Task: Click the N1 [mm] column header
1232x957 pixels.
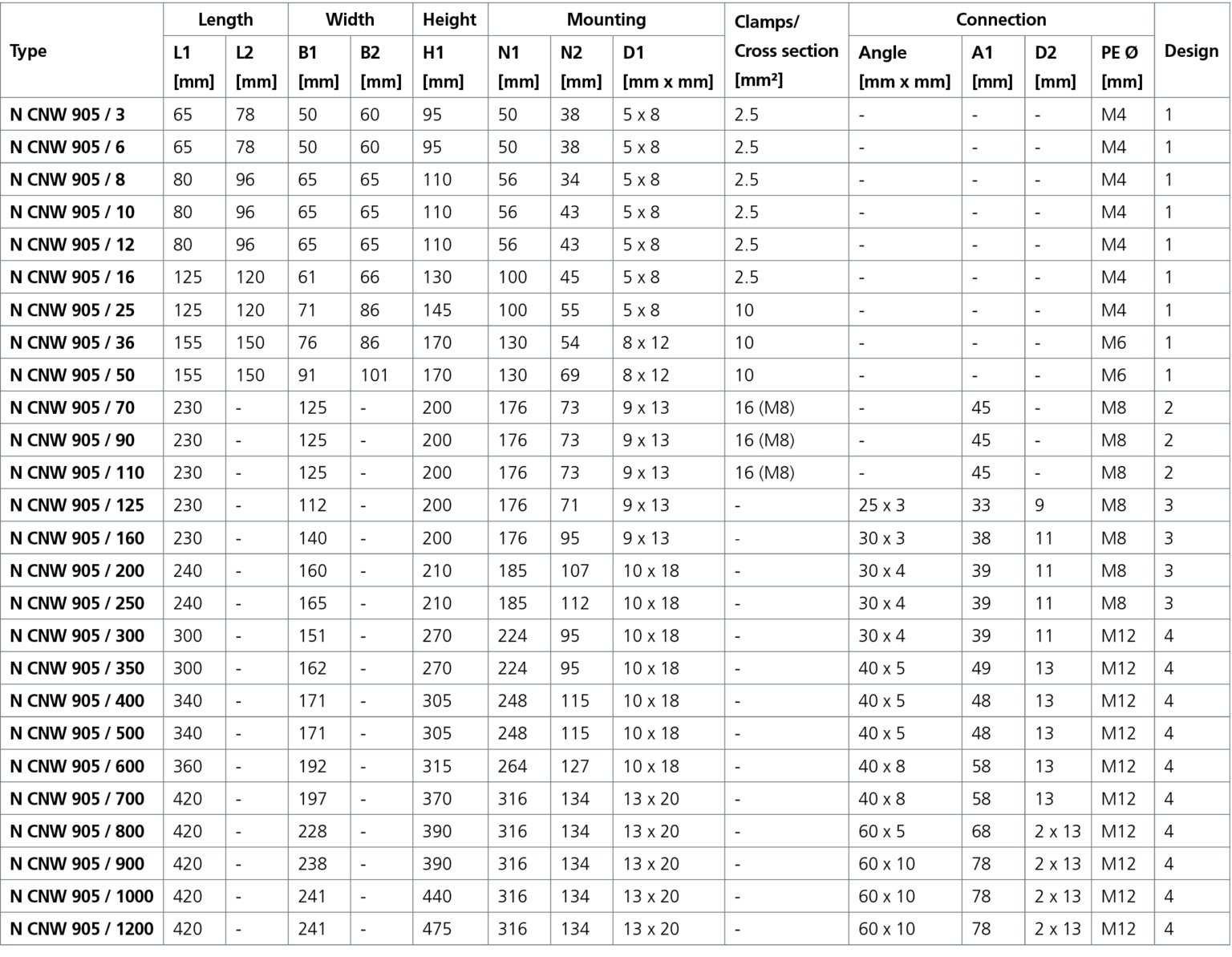Action: [x=518, y=67]
